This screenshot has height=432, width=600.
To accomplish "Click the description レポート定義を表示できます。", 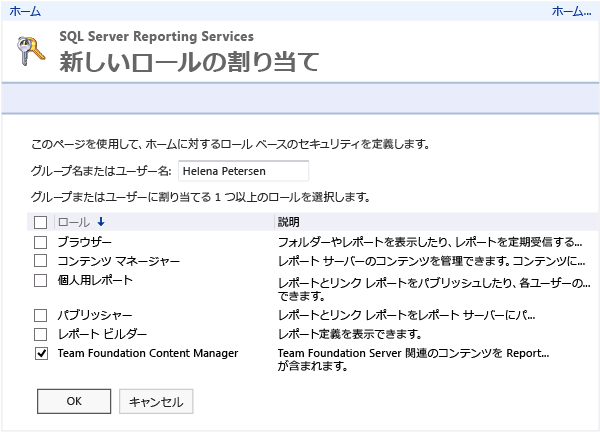I will click(350, 334).
